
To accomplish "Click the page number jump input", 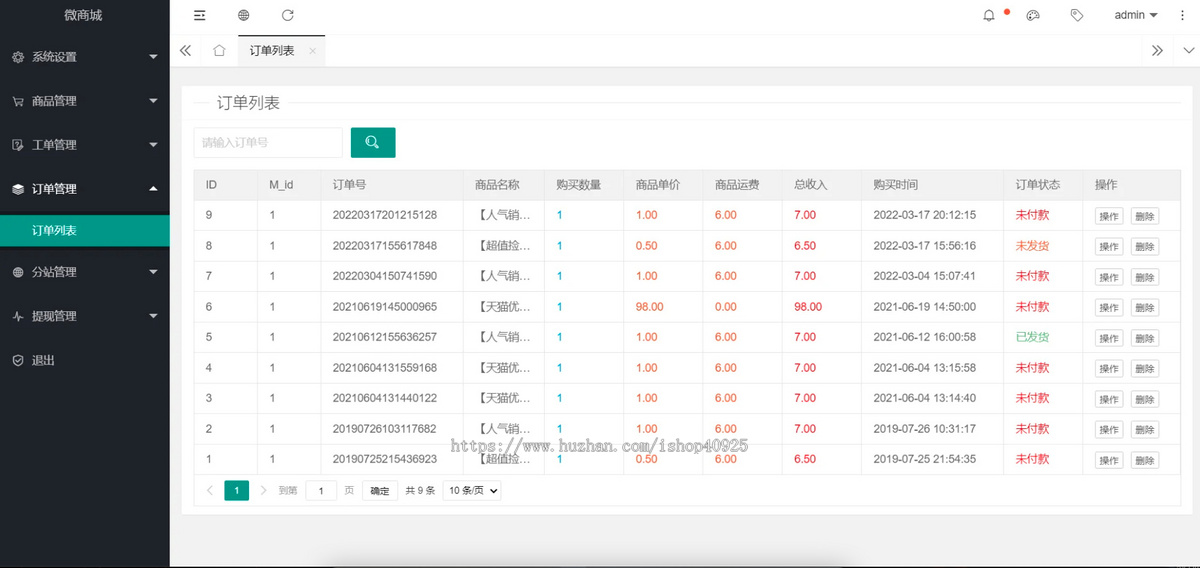I will pos(321,491).
